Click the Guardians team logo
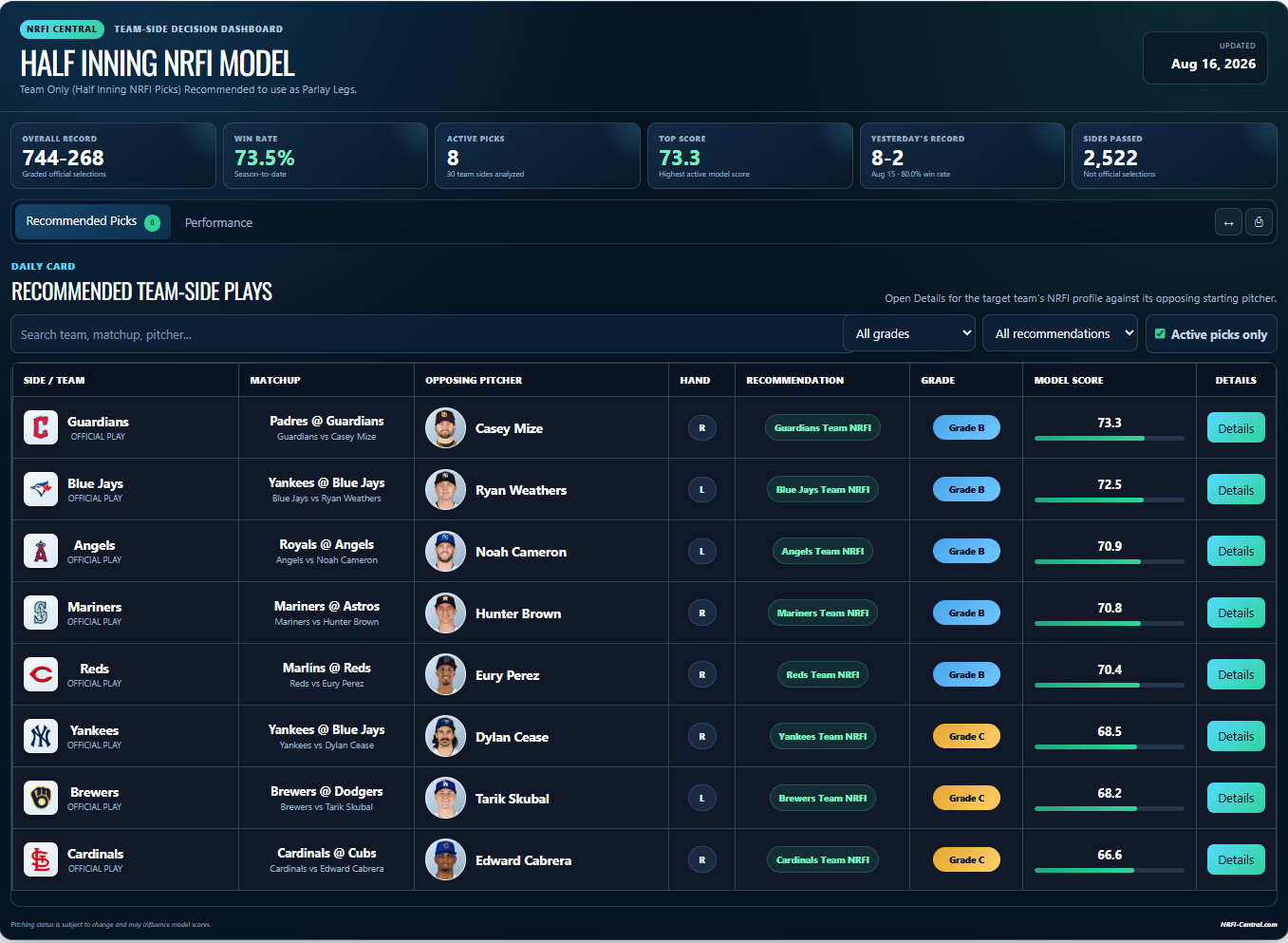 coord(41,427)
